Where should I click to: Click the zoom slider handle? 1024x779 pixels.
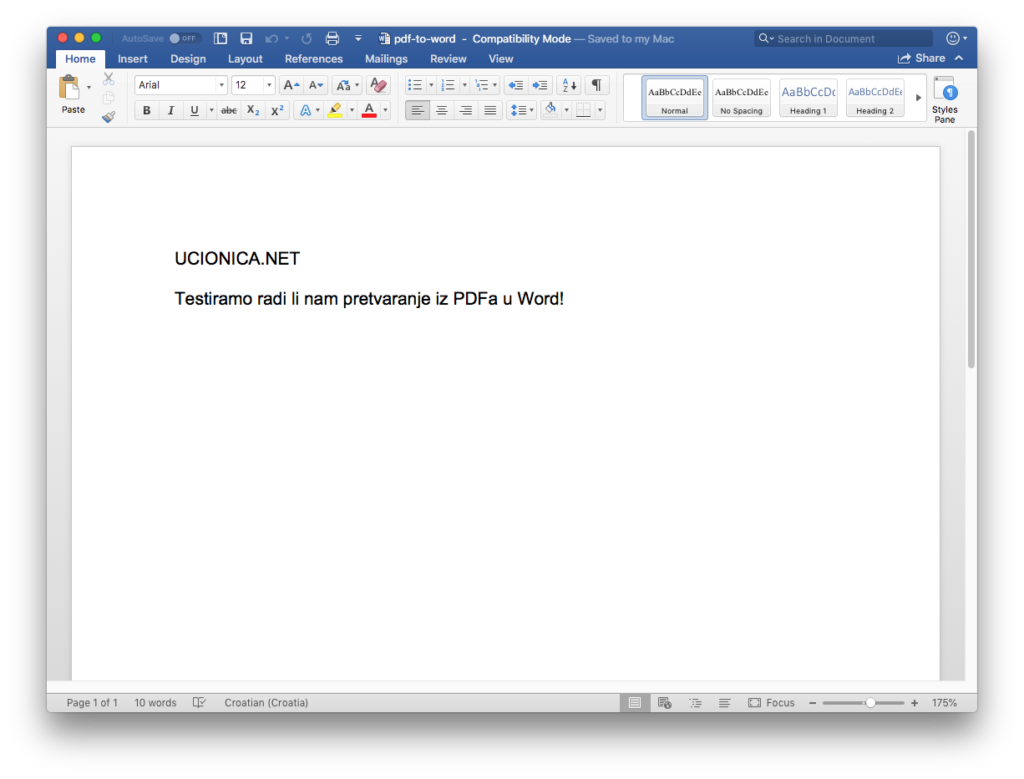870,703
